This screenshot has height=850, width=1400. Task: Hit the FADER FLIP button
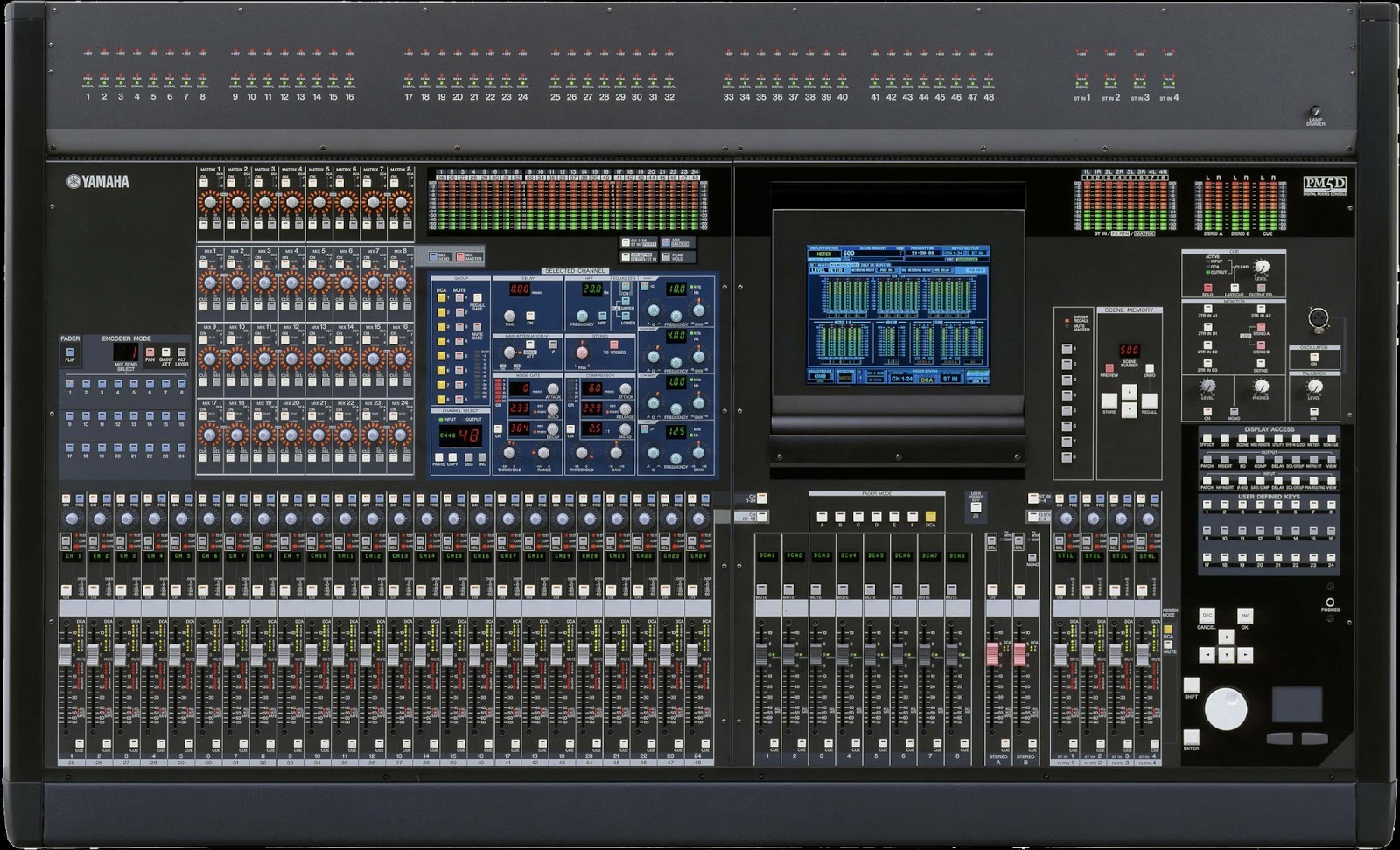[x=69, y=353]
